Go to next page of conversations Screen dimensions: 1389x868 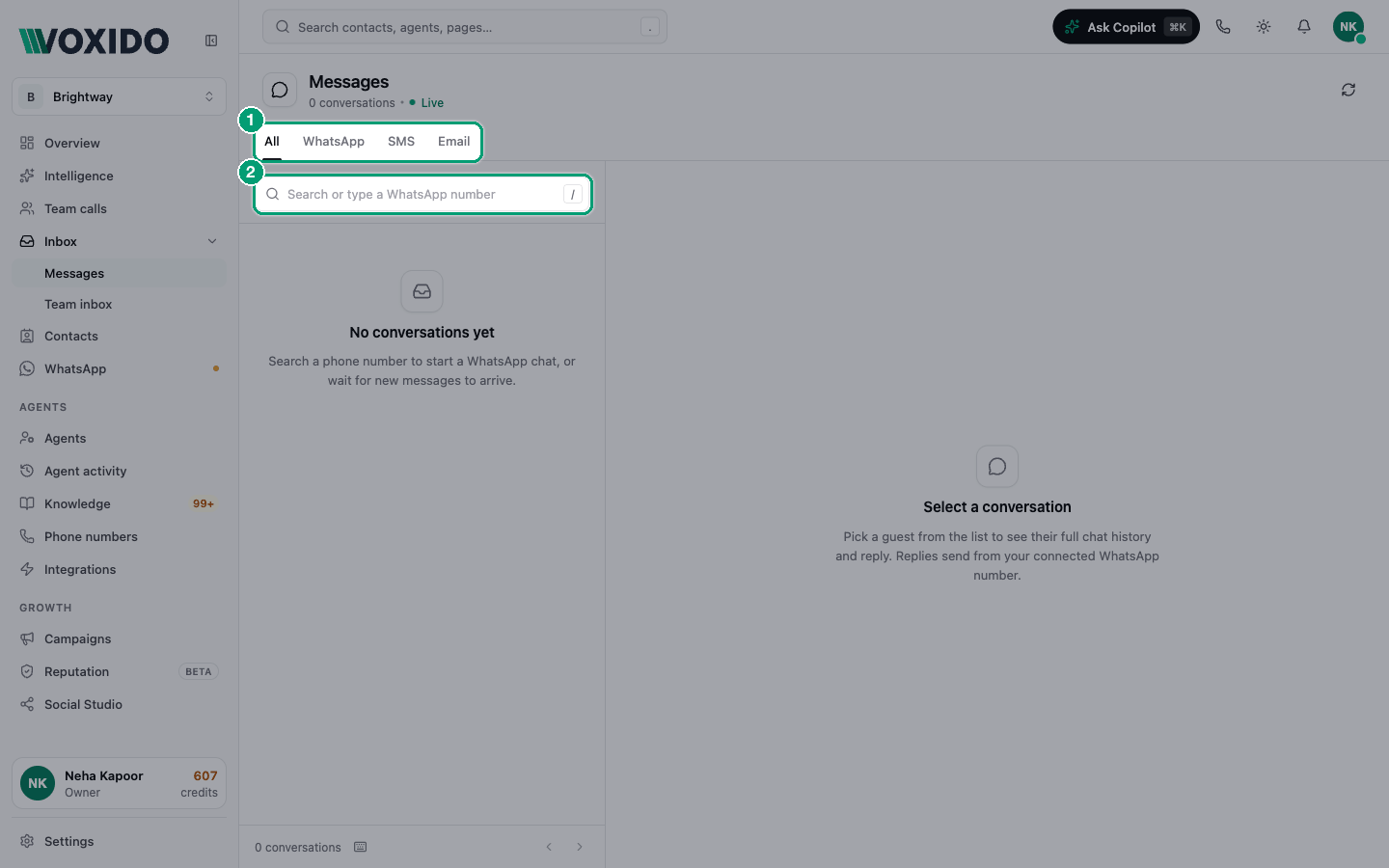click(x=580, y=847)
